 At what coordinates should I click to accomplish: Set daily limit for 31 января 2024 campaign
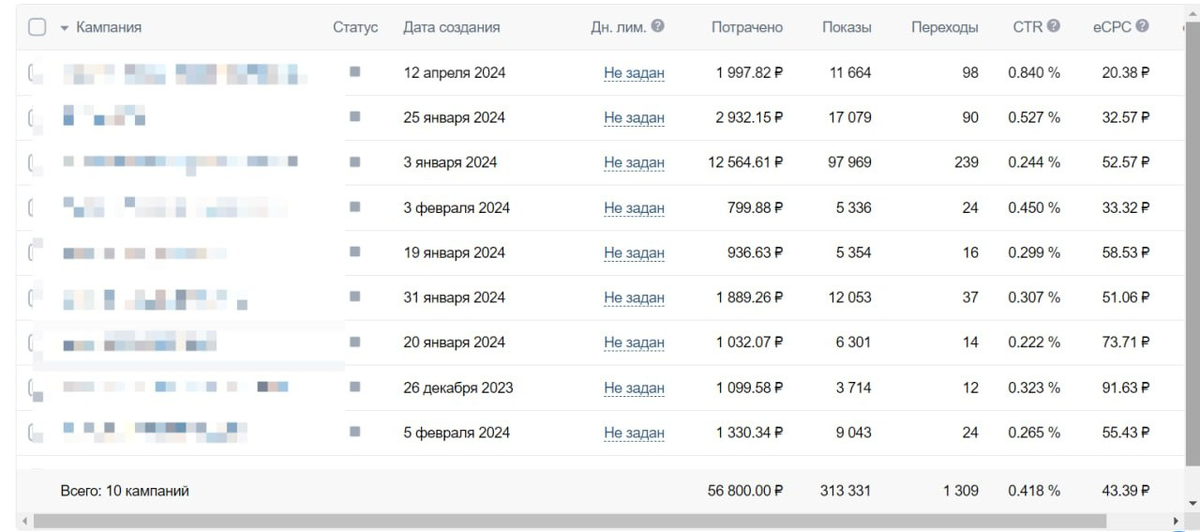tap(634, 298)
